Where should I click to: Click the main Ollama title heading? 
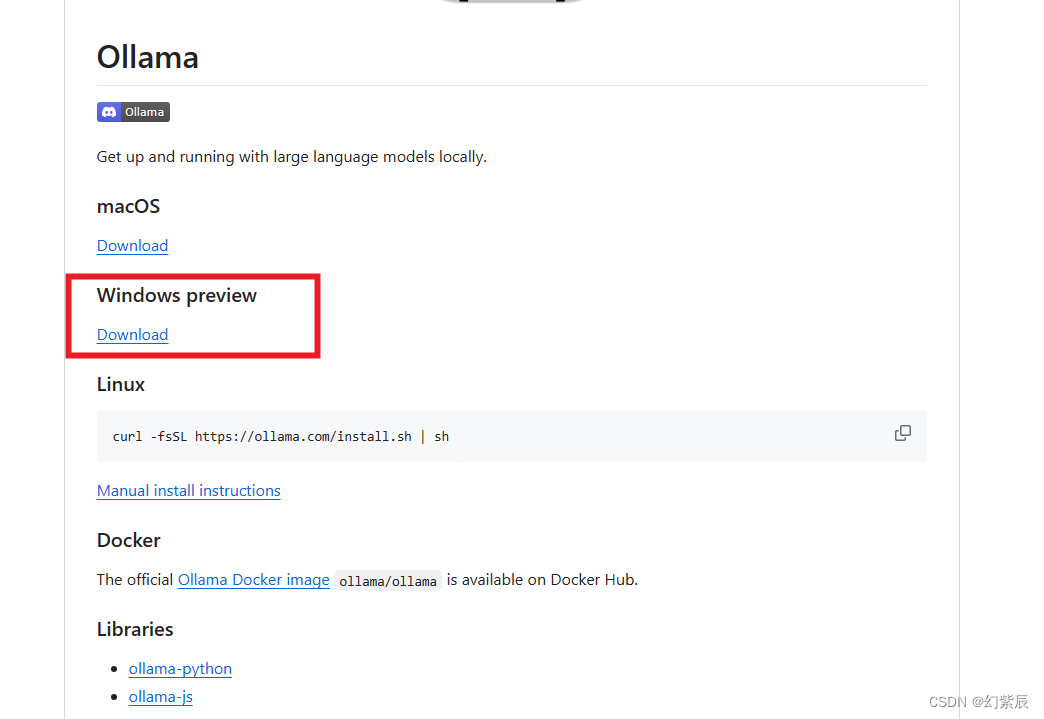pos(148,57)
